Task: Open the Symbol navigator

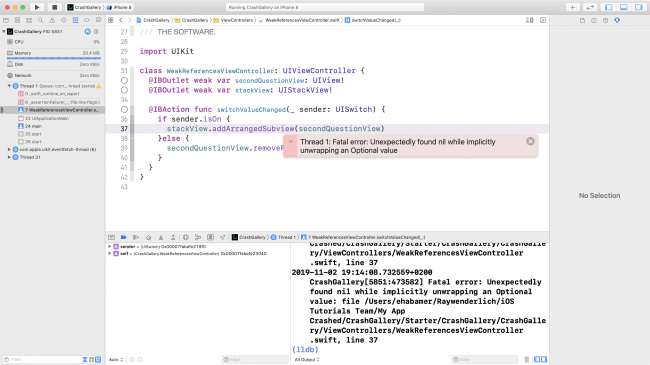Action: [x=29, y=20]
